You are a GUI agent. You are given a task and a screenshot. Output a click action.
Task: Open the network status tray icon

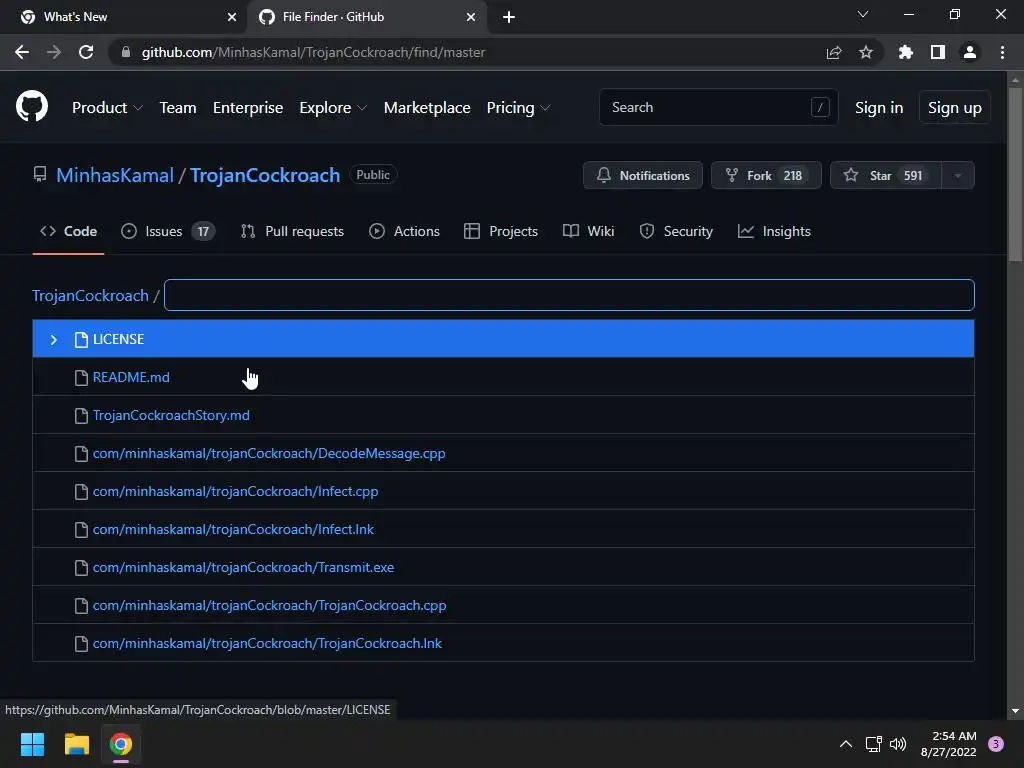click(873, 744)
